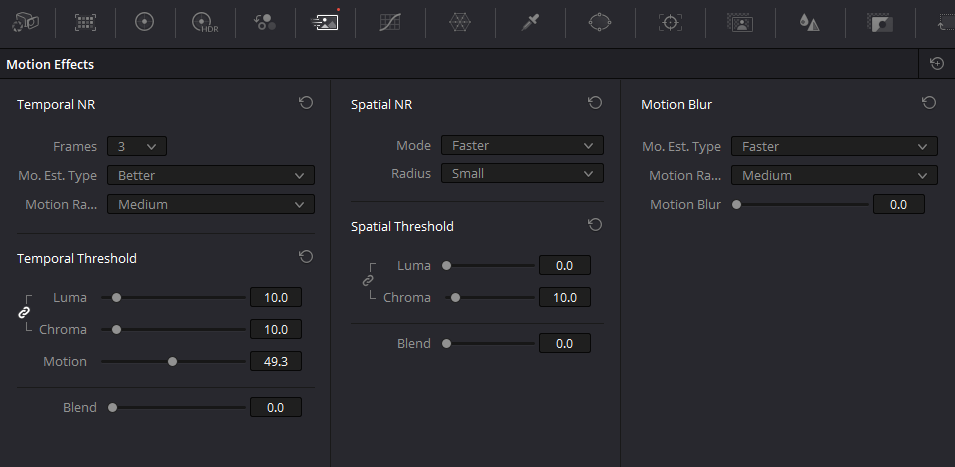The width and height of the screenshot is (955, 467).
Task: Select the Color Wheels palette icon
Action: (x=144, y=23)
